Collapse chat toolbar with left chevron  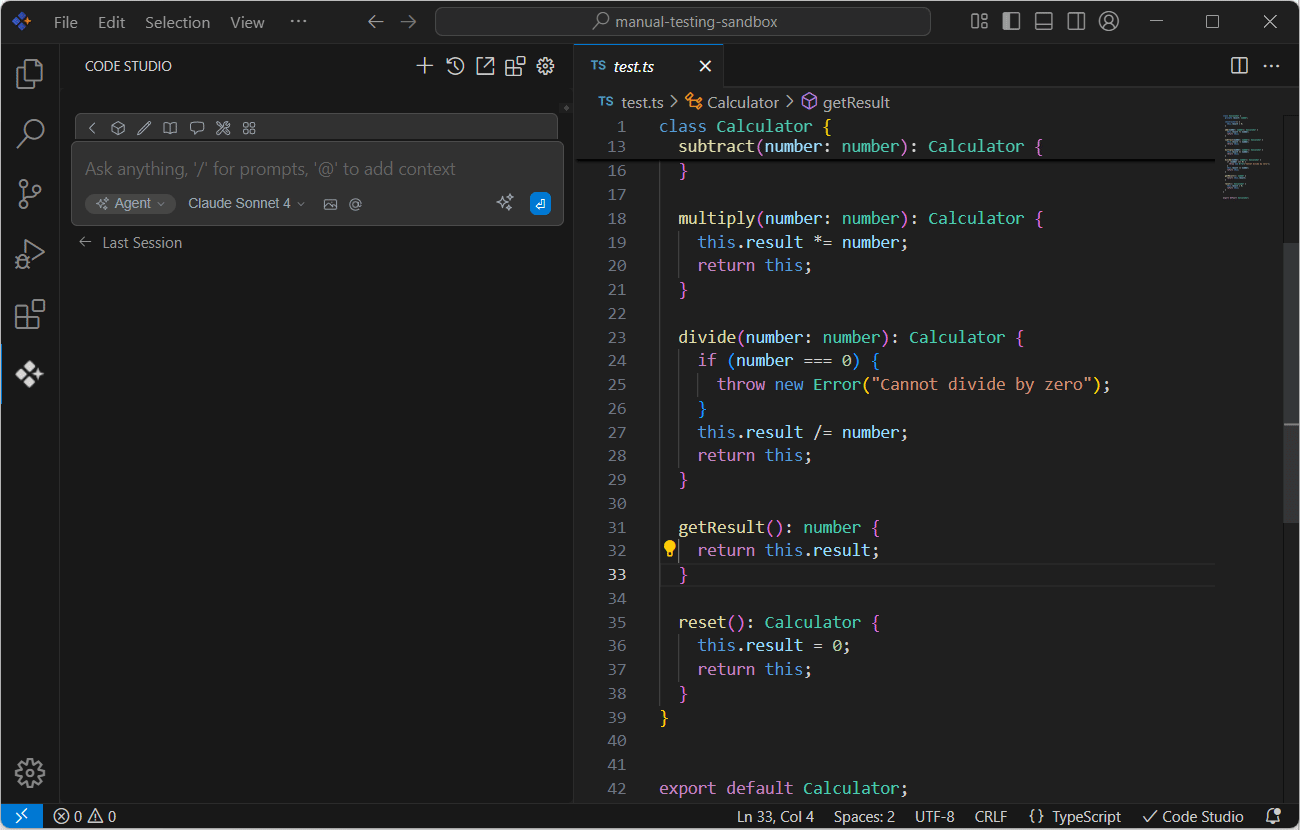[x=92, y=128]
